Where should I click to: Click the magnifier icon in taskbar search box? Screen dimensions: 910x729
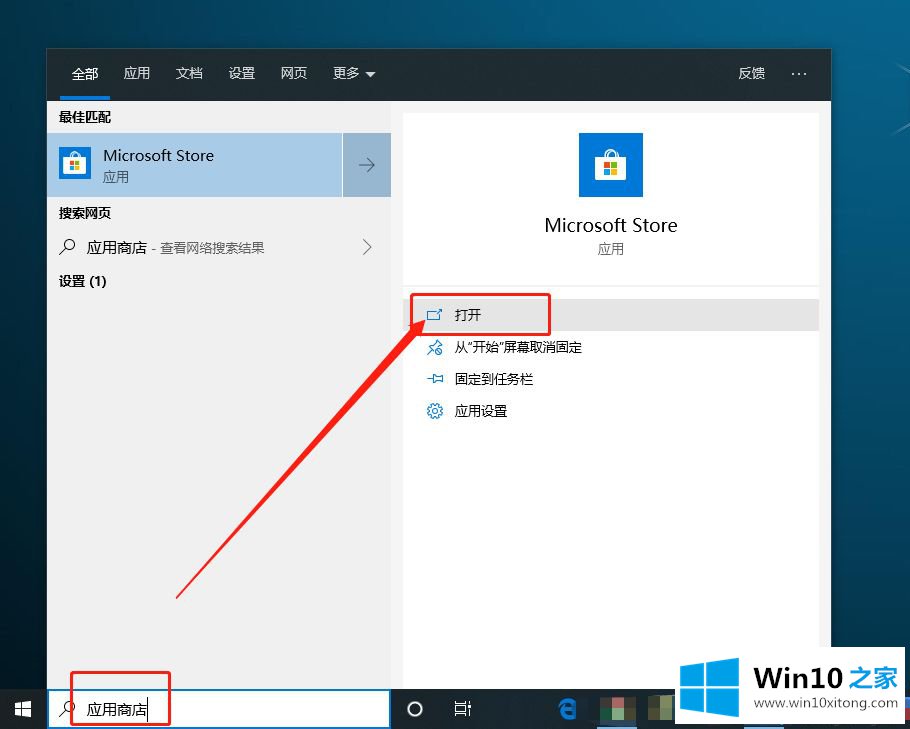coord(67,708)
